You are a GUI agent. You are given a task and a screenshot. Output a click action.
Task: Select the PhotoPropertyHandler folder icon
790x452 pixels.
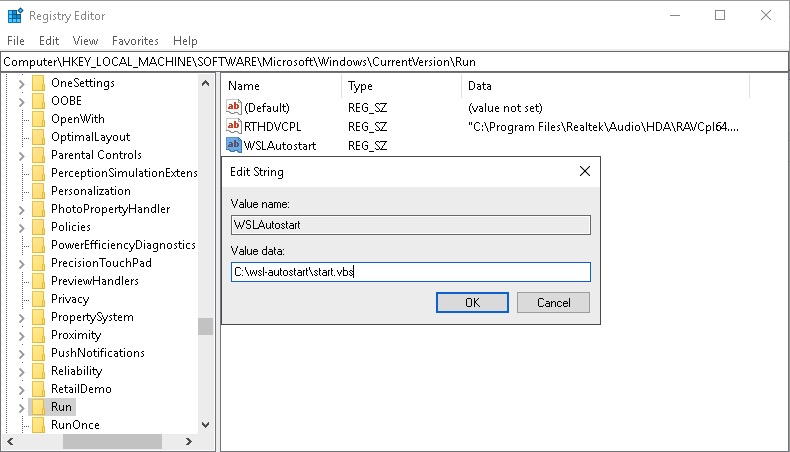(38, 209)
